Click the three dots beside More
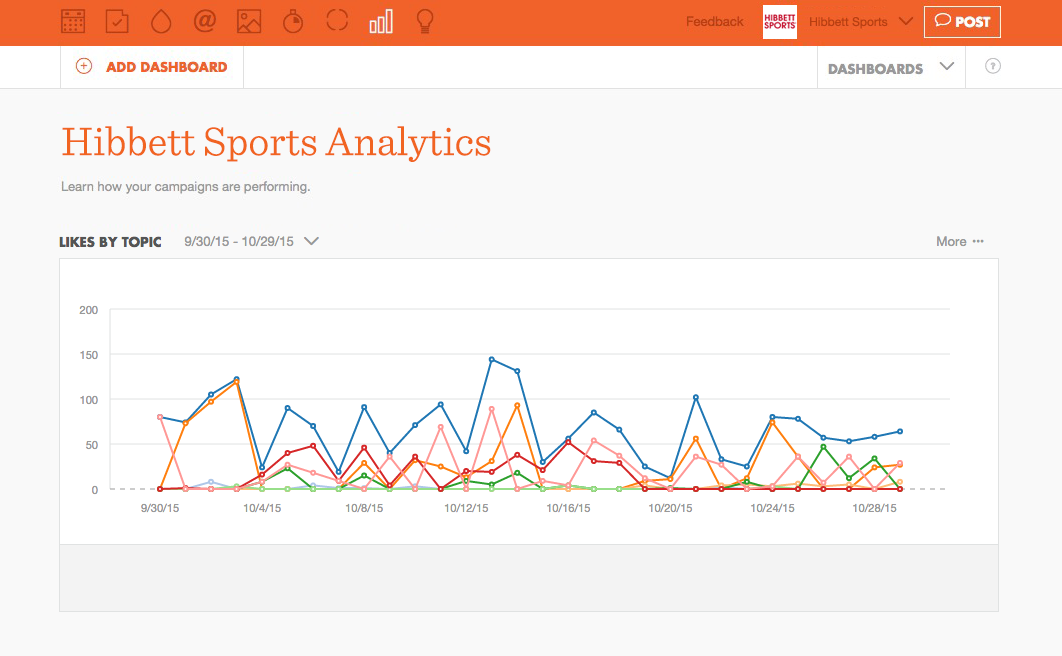This screenshot has height=656, width=1062. (978, 241)
